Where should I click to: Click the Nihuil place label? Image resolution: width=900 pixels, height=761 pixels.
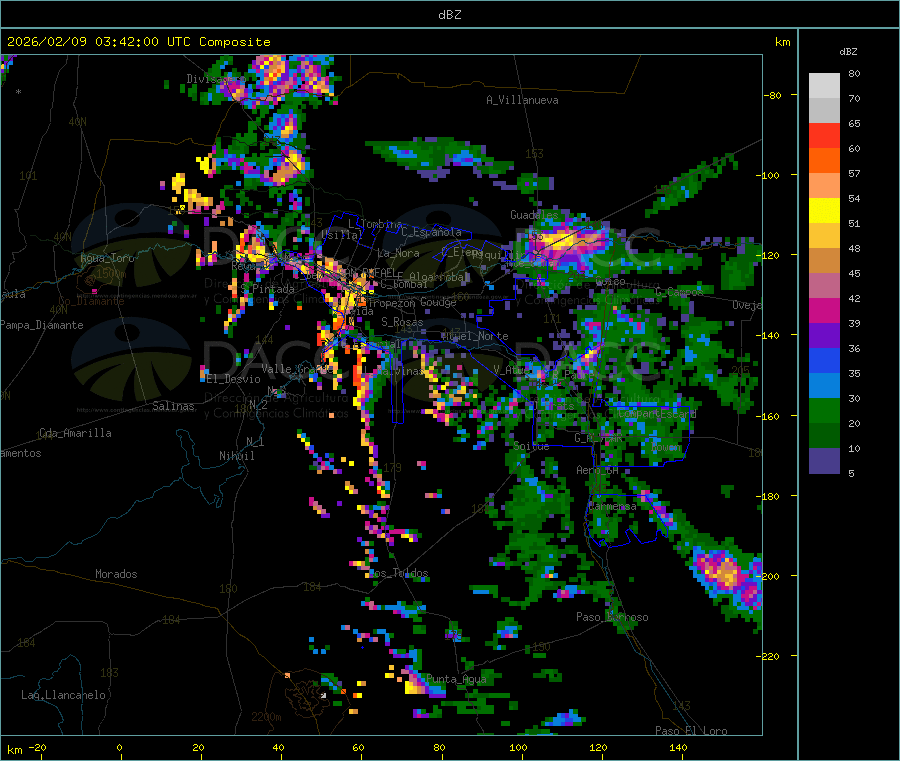[236, 456]
